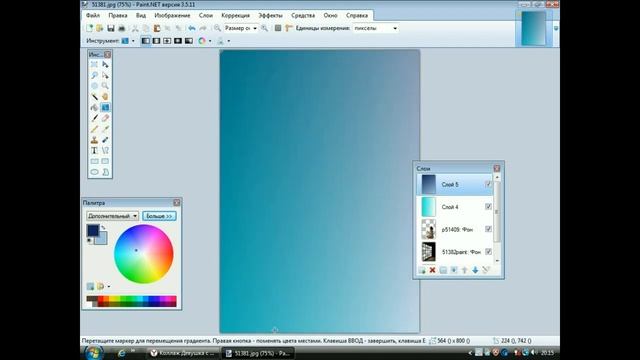The image size is (640, 360).
Task: Choose Linear Reflected gradient type
Action: [156, 41]
